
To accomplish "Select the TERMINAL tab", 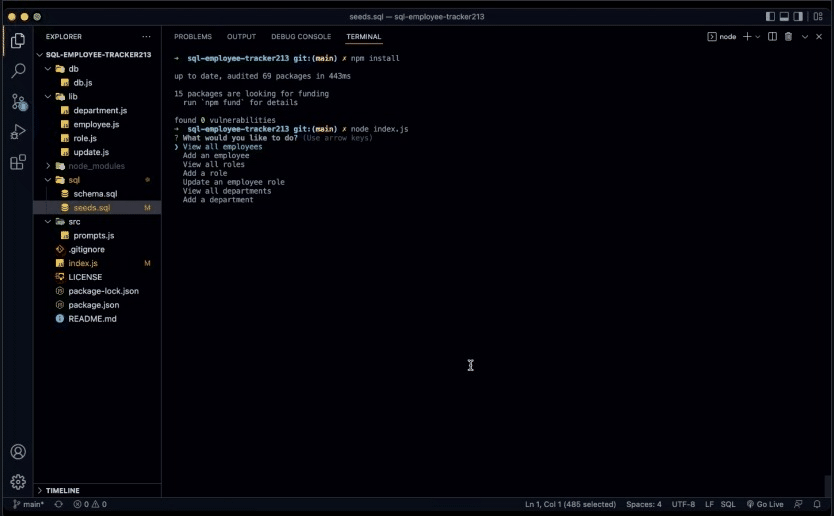I will pos(364,37).
